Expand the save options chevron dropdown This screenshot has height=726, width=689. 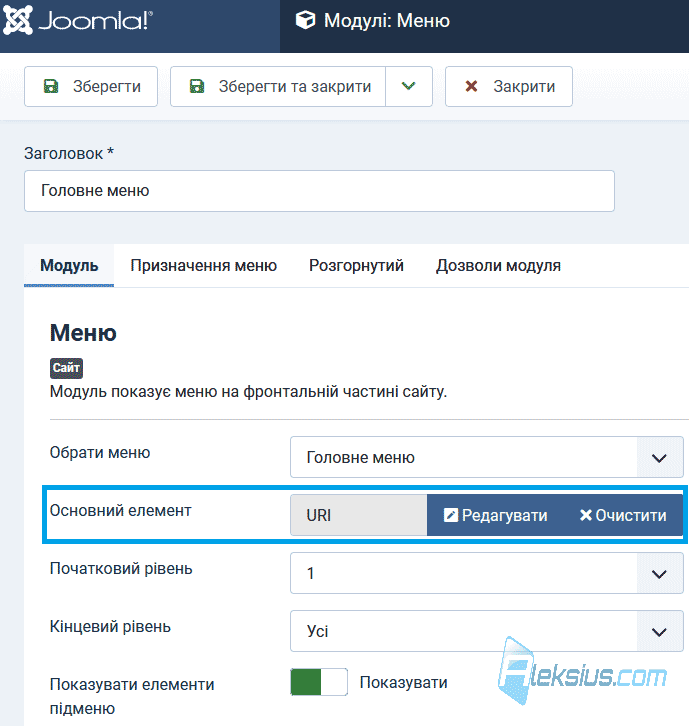(x=409, y=87)
